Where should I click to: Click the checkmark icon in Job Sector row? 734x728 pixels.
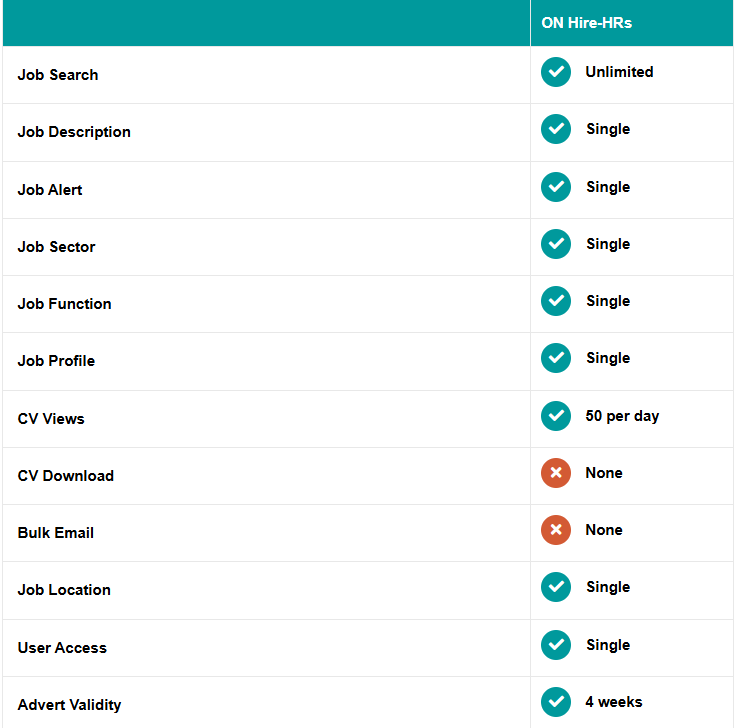556,244
